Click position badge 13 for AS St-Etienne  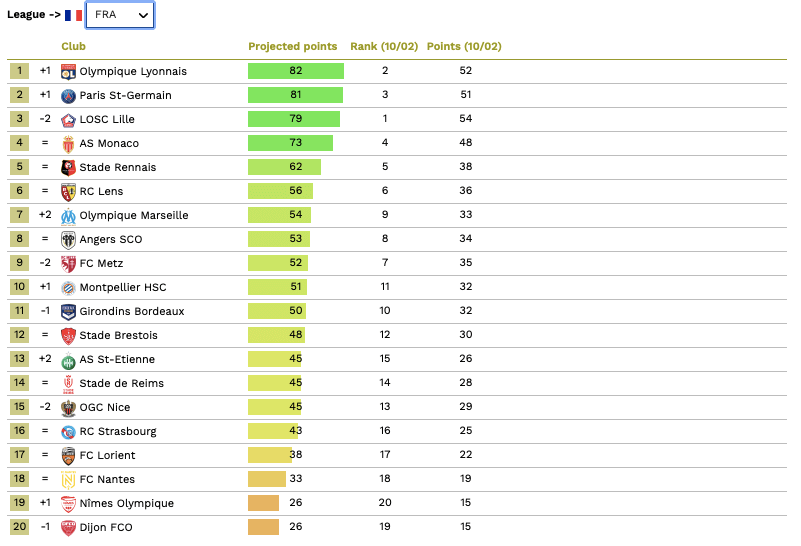coord(19,359)
